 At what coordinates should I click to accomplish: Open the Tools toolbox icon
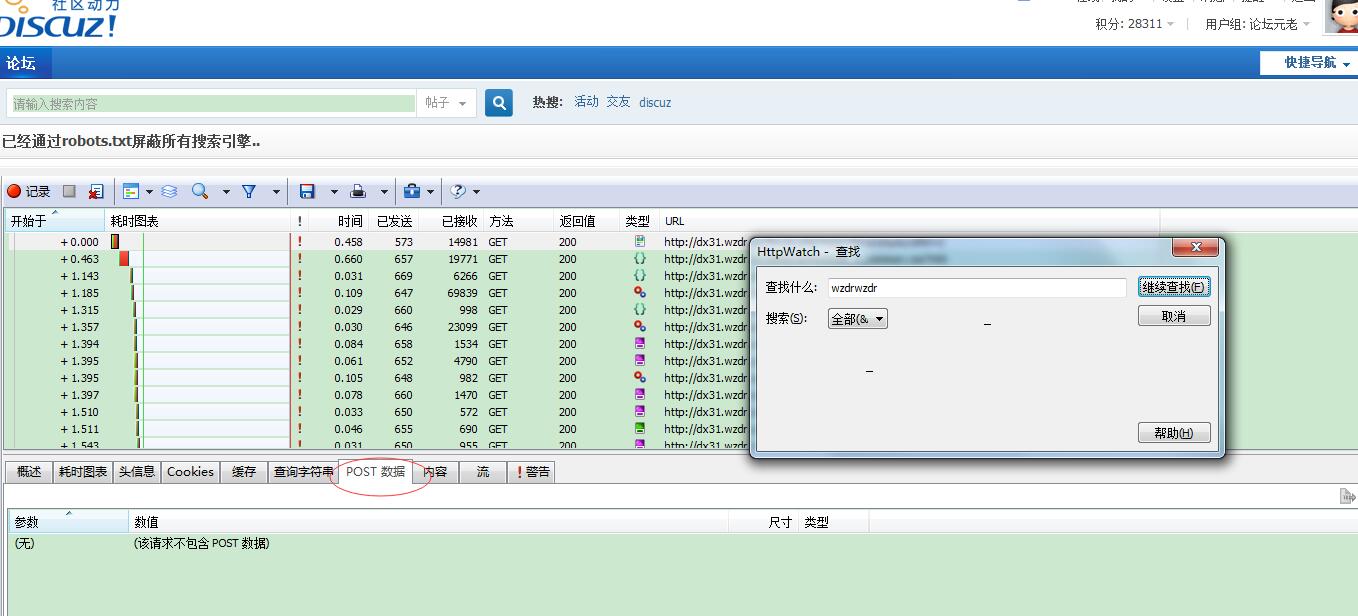412,191
